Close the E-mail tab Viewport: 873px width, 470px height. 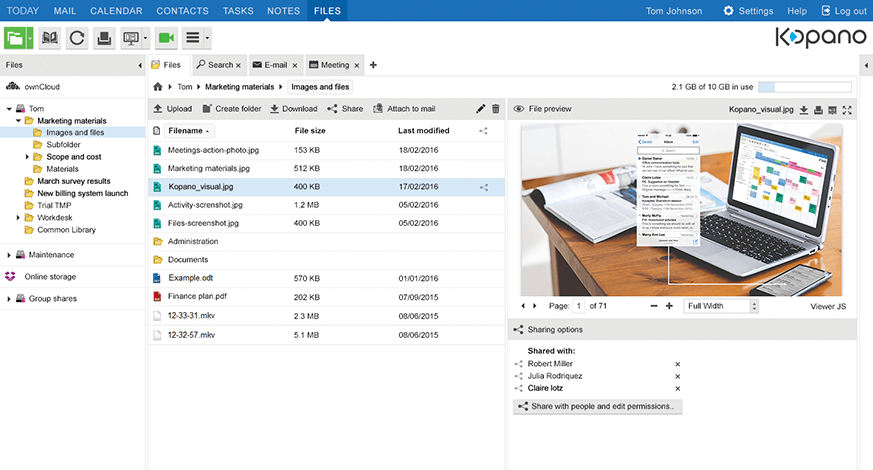point(295,65)
